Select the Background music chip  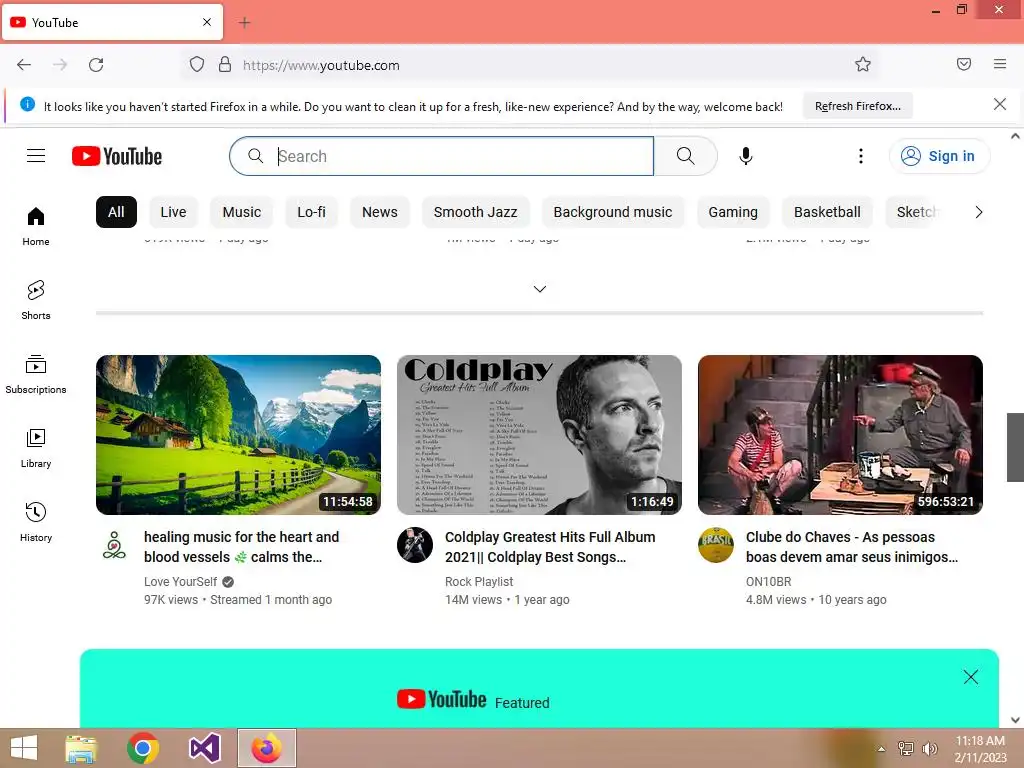(613, 212)
